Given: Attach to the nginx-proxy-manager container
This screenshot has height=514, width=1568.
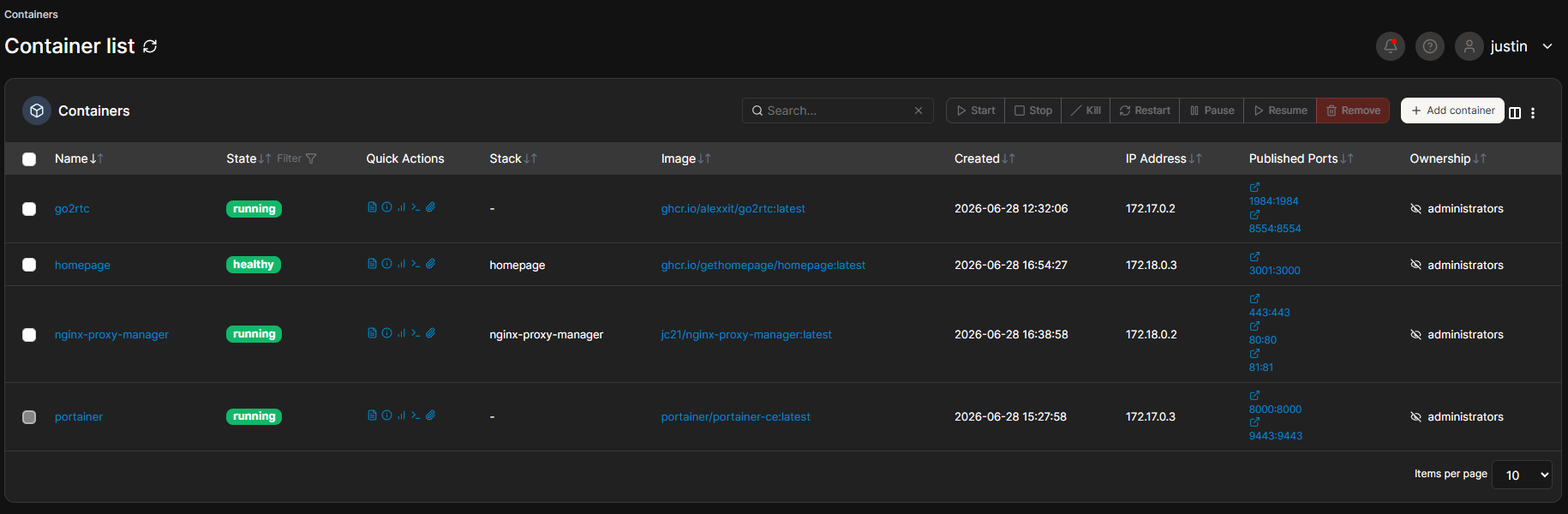Looking at the screenshot, I should (430, 333).
